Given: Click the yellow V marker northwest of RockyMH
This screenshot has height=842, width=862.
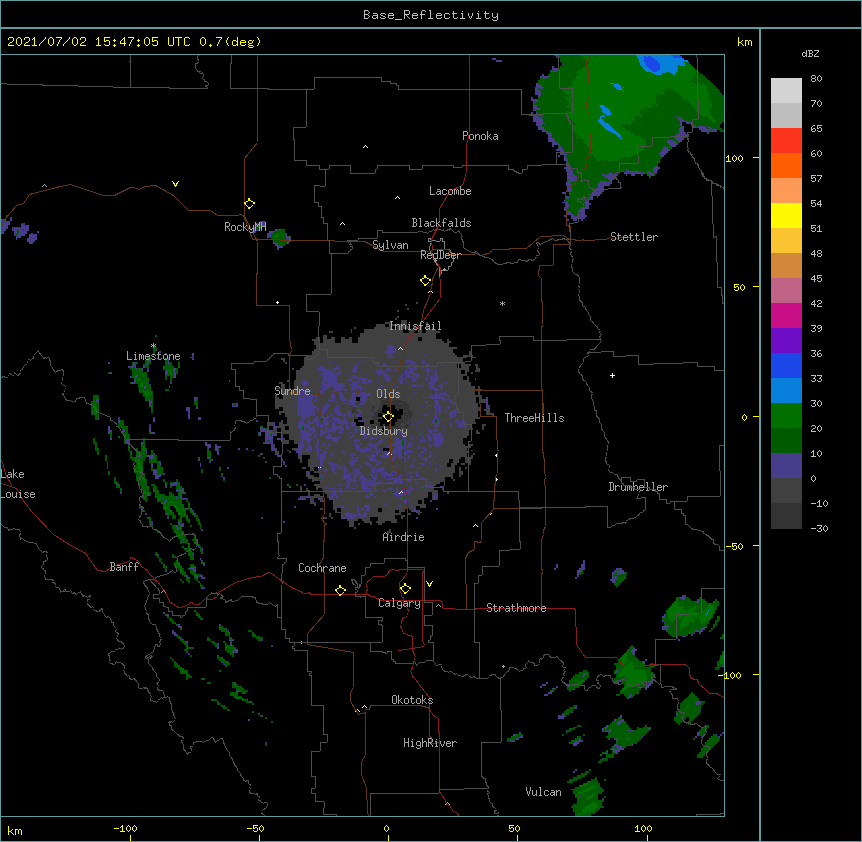Looking at the screenshot, I should 175,184.
